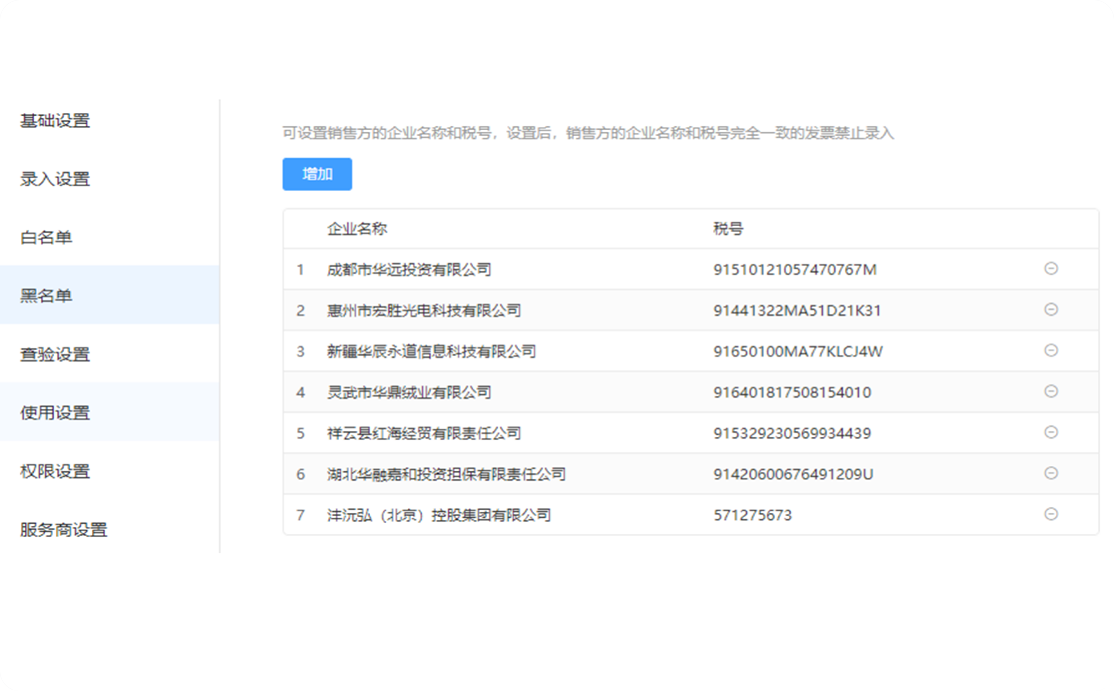Delete the 新疆华辰永道信息科技有限公司 row via minus icon
This screenshot has height=691, width=1114.
[1051, 351]
